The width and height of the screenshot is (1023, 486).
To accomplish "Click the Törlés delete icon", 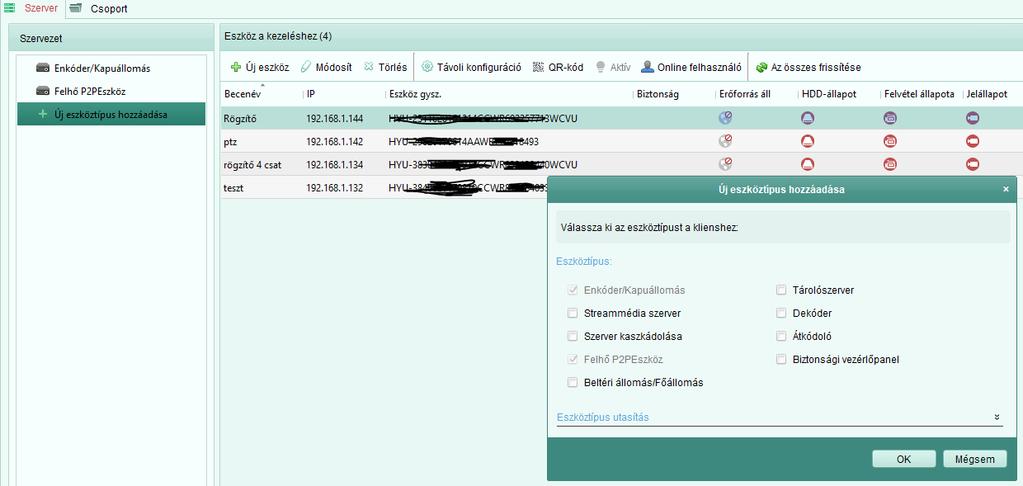I will 369,67.
